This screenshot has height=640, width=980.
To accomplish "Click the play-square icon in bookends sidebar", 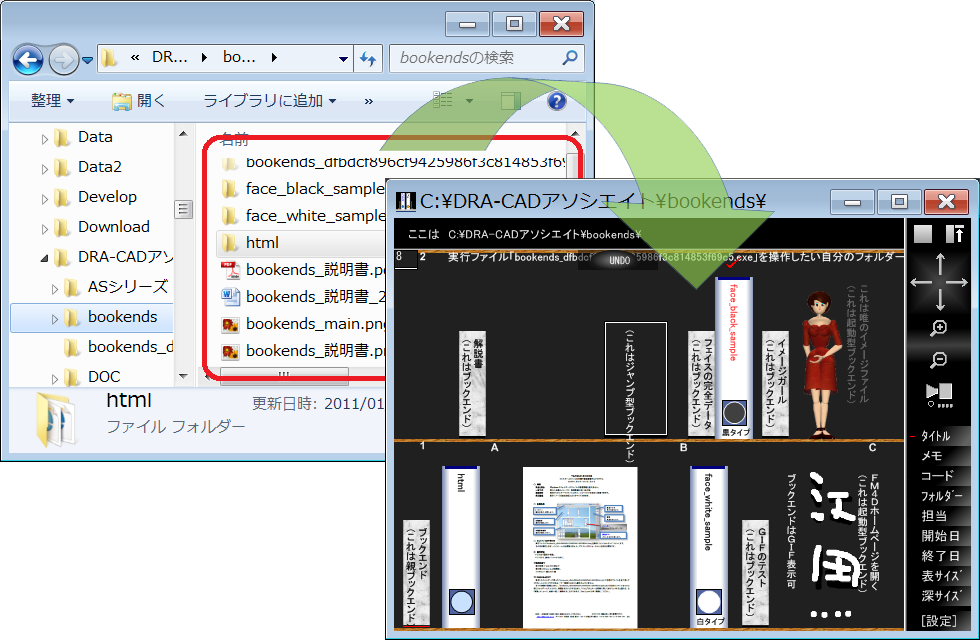I will (939, 395).
